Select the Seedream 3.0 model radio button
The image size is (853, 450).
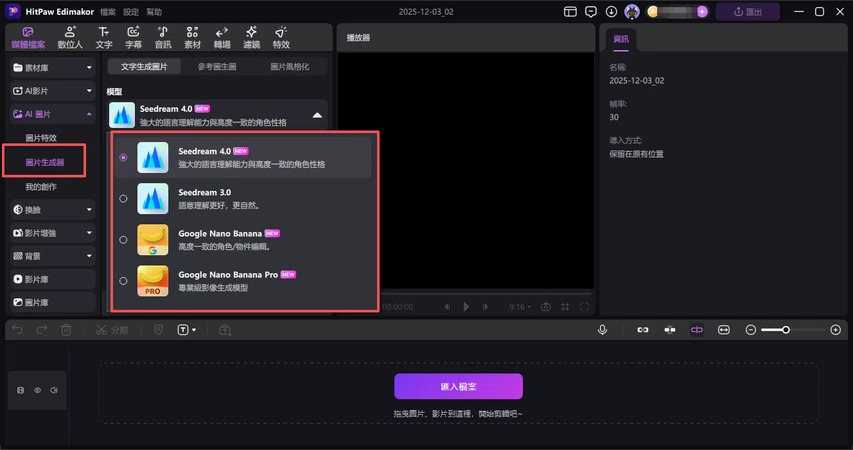pos(123,198)
